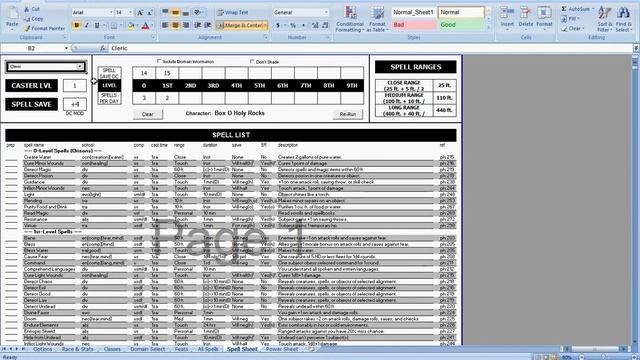Open the fill color dropdown arrow
The width and height of the screenshot is (640, 360).
[137, 26]
